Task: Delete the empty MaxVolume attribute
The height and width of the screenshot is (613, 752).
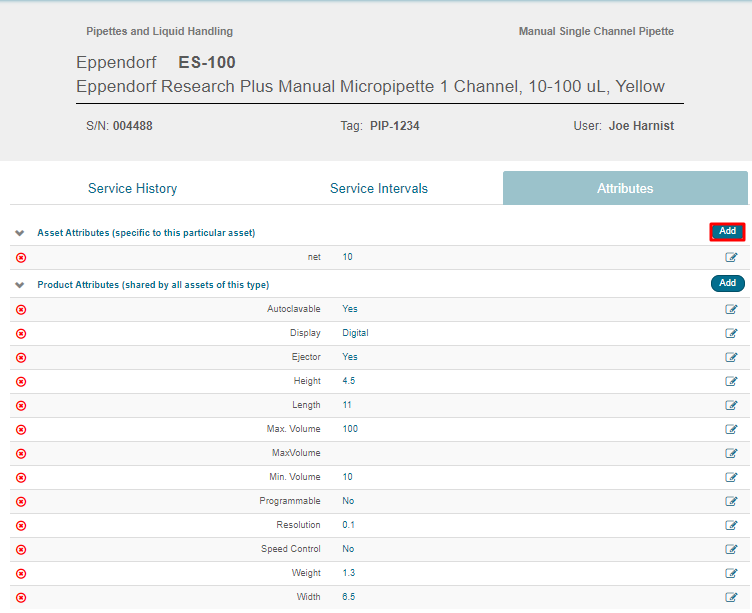Action: coord(21,453)
